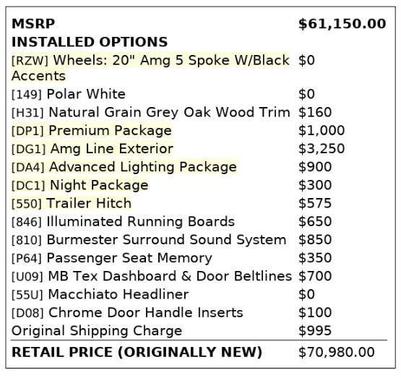Select Natural Grain Grey Oak Wood Trim
The height and width of the screenshot is (378, 401).
coord(151,112)
